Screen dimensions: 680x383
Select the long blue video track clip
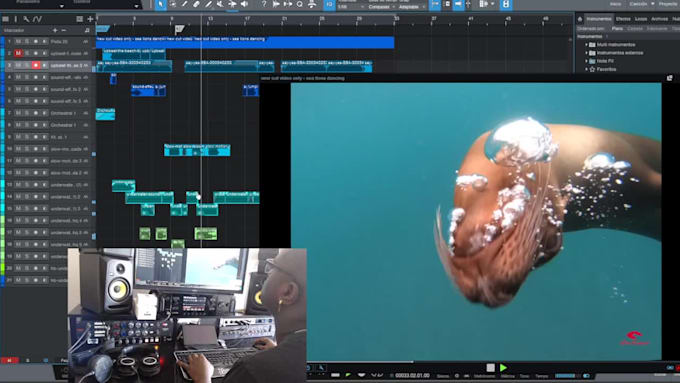[x=245, y=42]
